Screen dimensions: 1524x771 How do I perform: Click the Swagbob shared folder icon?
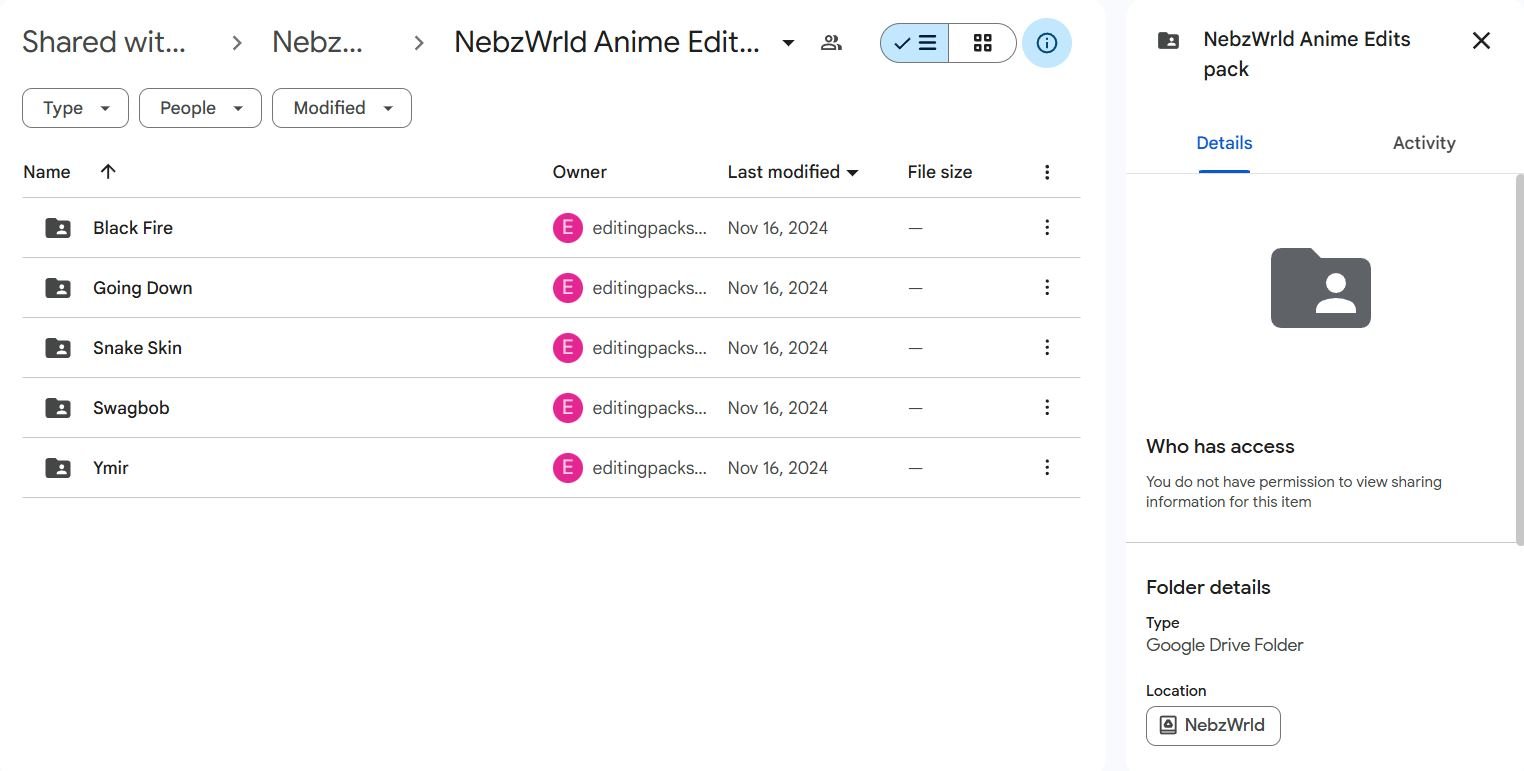click(x=58, y=408)
